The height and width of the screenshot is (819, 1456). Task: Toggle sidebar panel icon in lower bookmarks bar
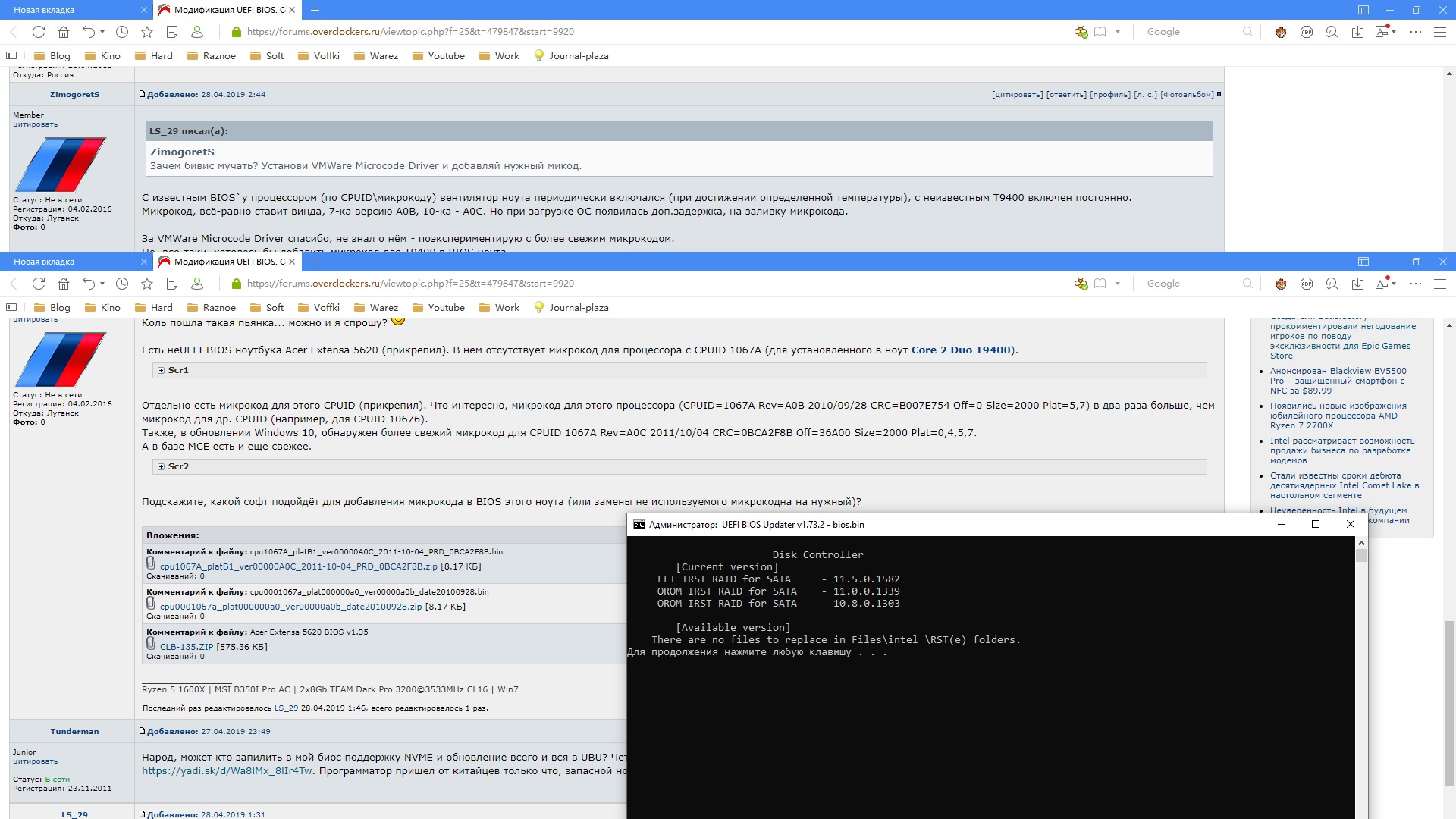click(11, 308)
